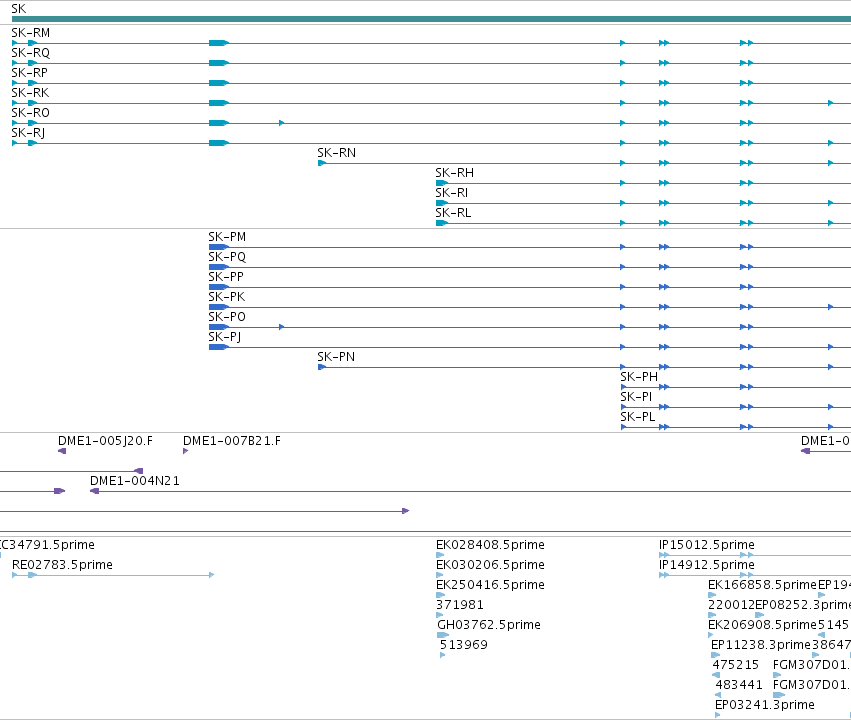Image resolution: width=851 pixels, height=720 pixels.
Task: Click the DME1-007B21.F label
Action: click(x=232, y=441)
